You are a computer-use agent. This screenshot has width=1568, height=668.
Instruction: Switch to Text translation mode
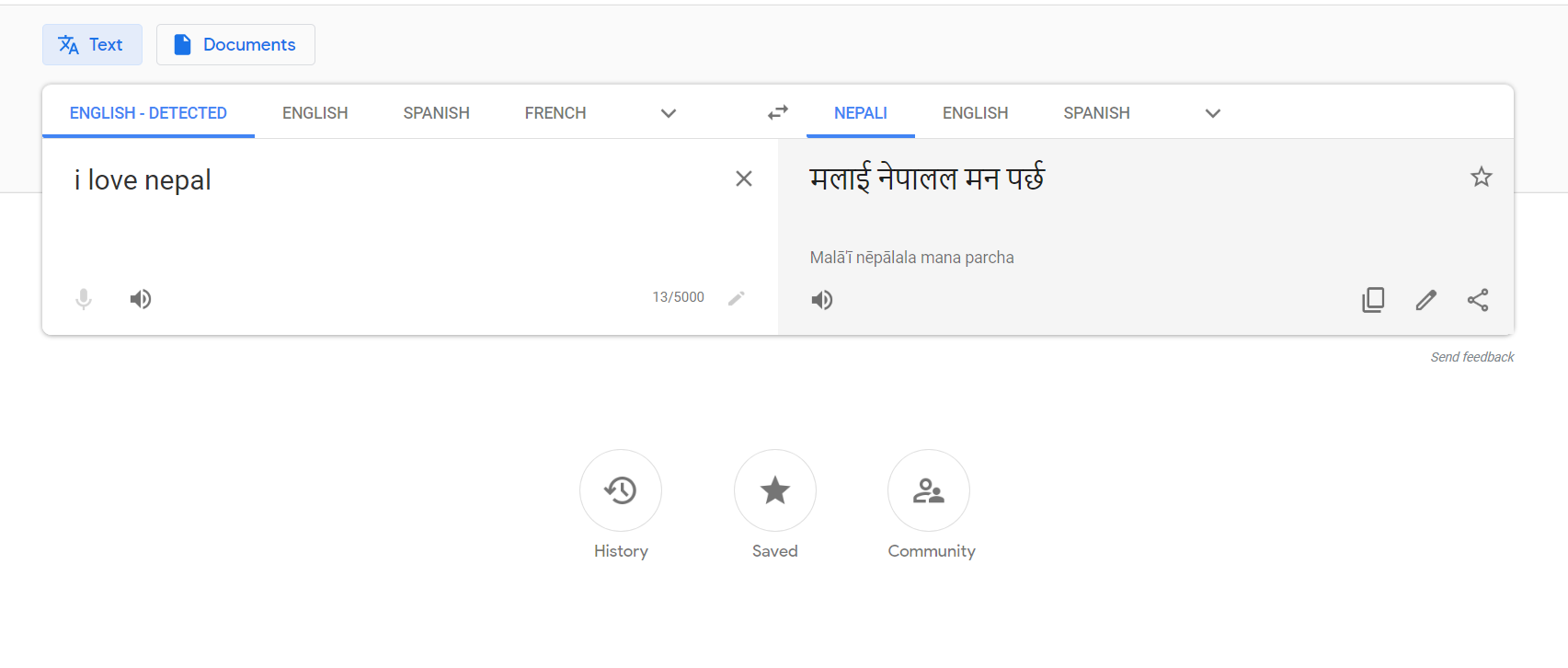click(x=92, y=44)
